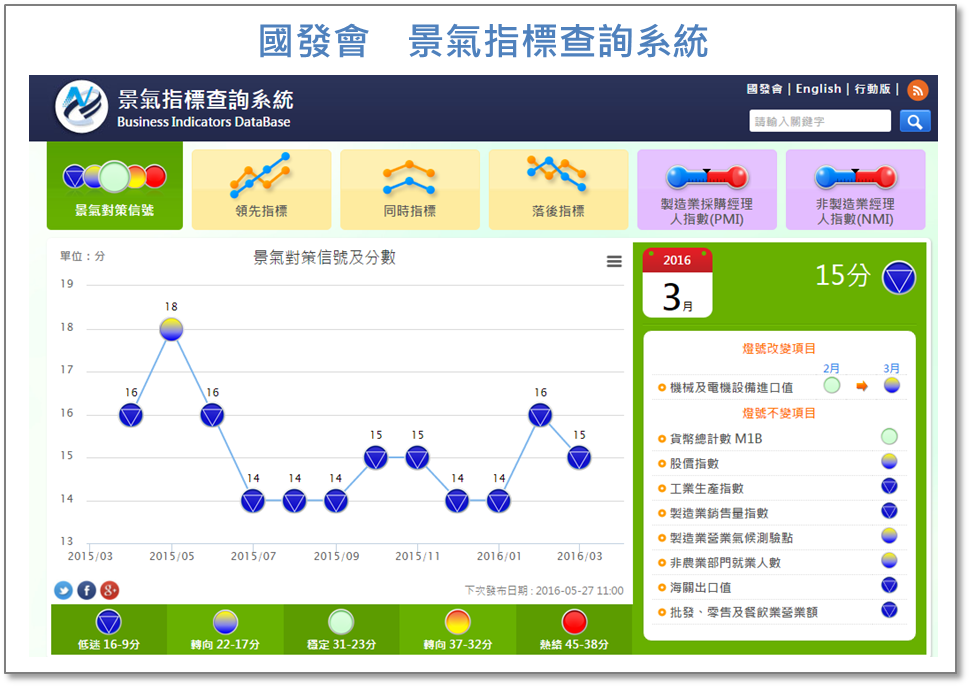
Task: Share the chart via the Twitter icon
Action: (x=62, y=590)
